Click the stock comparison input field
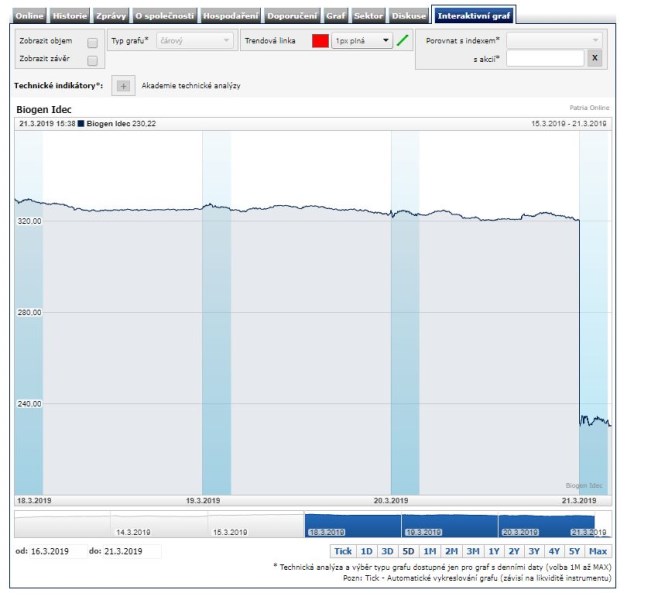Viewport: 658px width, 600px height. point(544,58)
